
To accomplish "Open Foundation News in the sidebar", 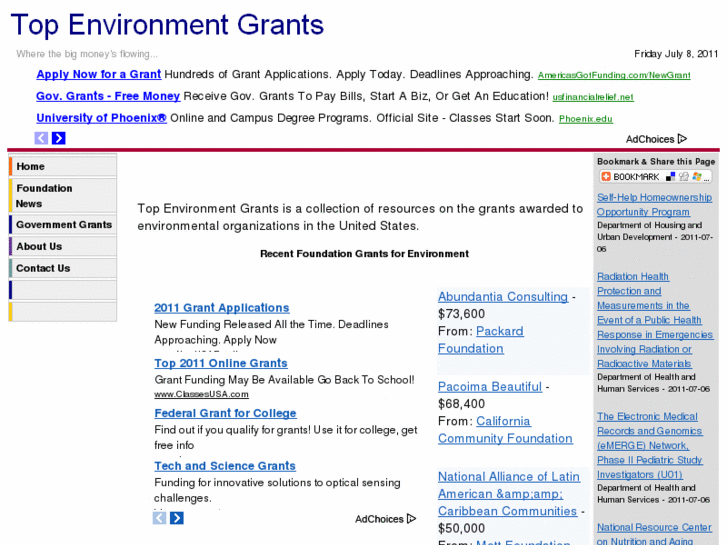I will [63, 195].
